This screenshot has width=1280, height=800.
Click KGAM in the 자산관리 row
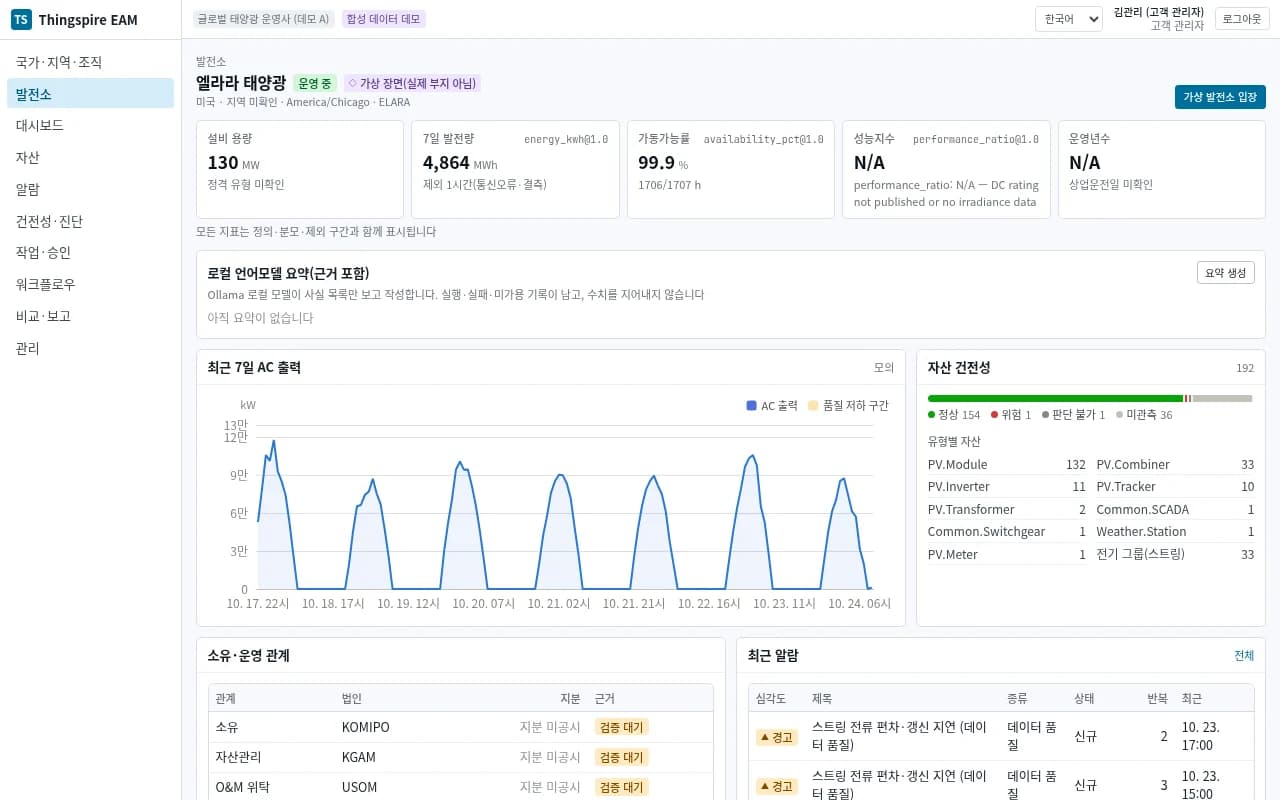[358, 757]
